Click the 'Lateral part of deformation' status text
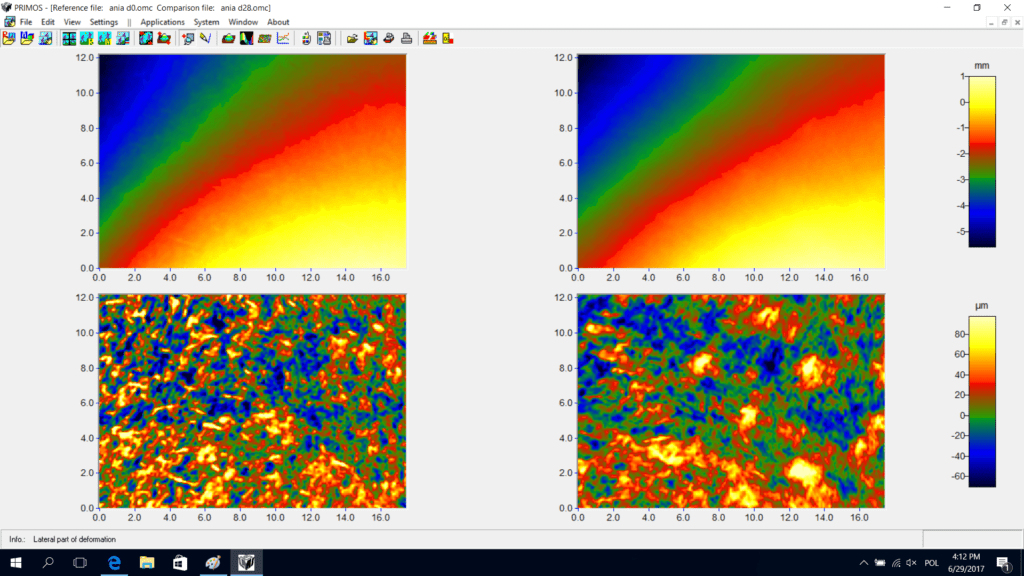 click(x=74, y=539)
